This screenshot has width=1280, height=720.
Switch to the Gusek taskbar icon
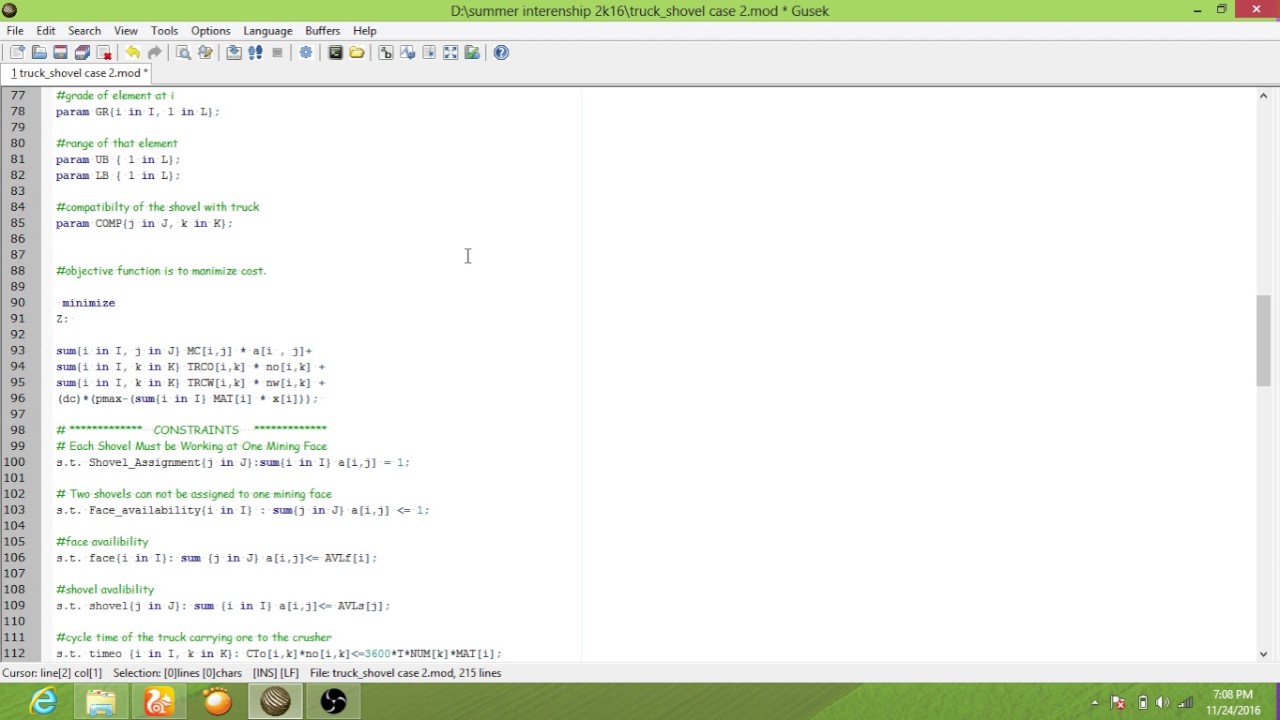click(x=275, y=702)
